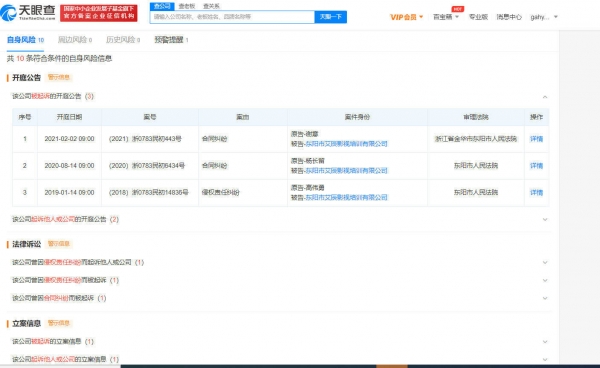Select the 查公司 search tab
This screenshot has height=368, width=600.
pyautogui.click(x=162, y=6)
